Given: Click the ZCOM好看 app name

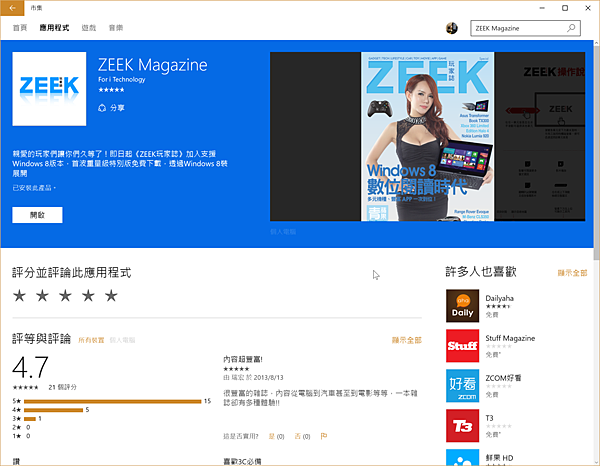Looking at the screenshot, I should tap(503, 378).
